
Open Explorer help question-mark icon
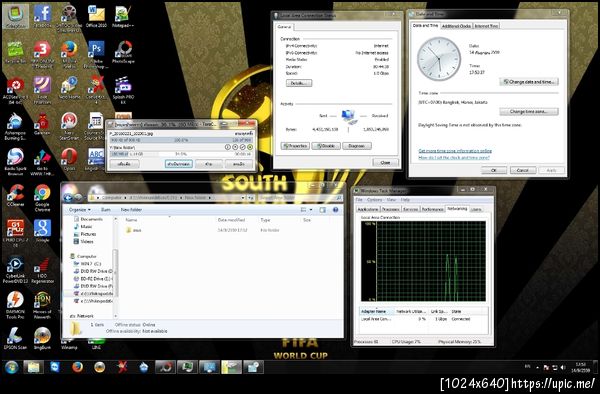[x=336, y=210]
